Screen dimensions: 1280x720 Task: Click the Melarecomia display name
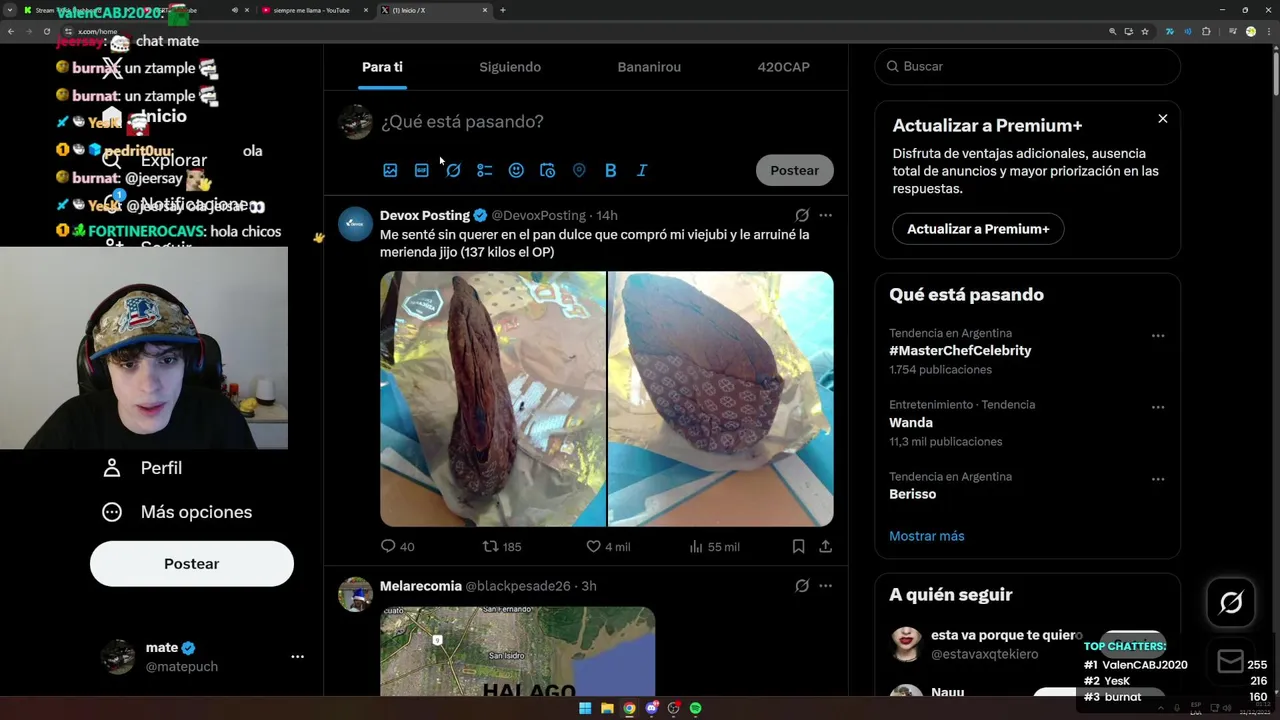pyautogui.click(x=421, y=586)
